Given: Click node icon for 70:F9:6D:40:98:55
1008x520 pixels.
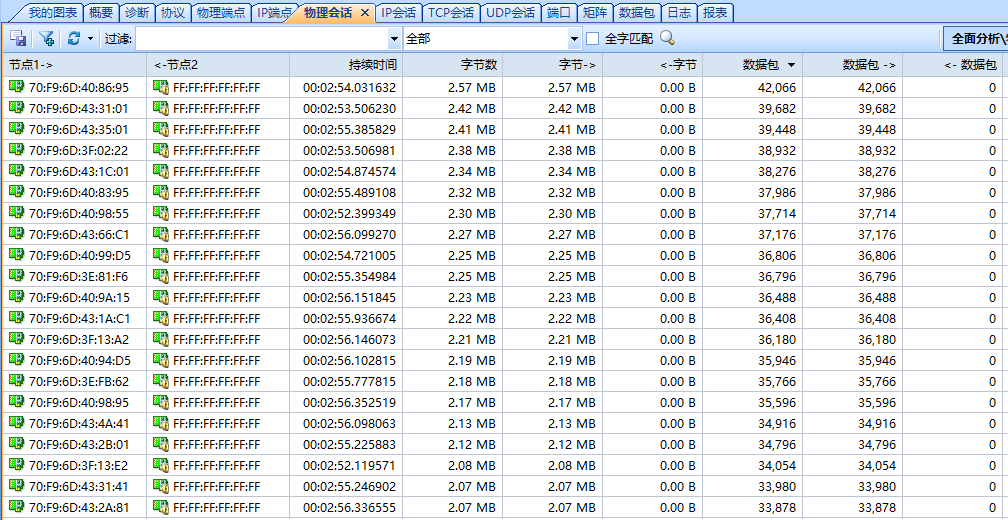Looking at the screenshot, I should pyautogui.click(x=16, y=213).
